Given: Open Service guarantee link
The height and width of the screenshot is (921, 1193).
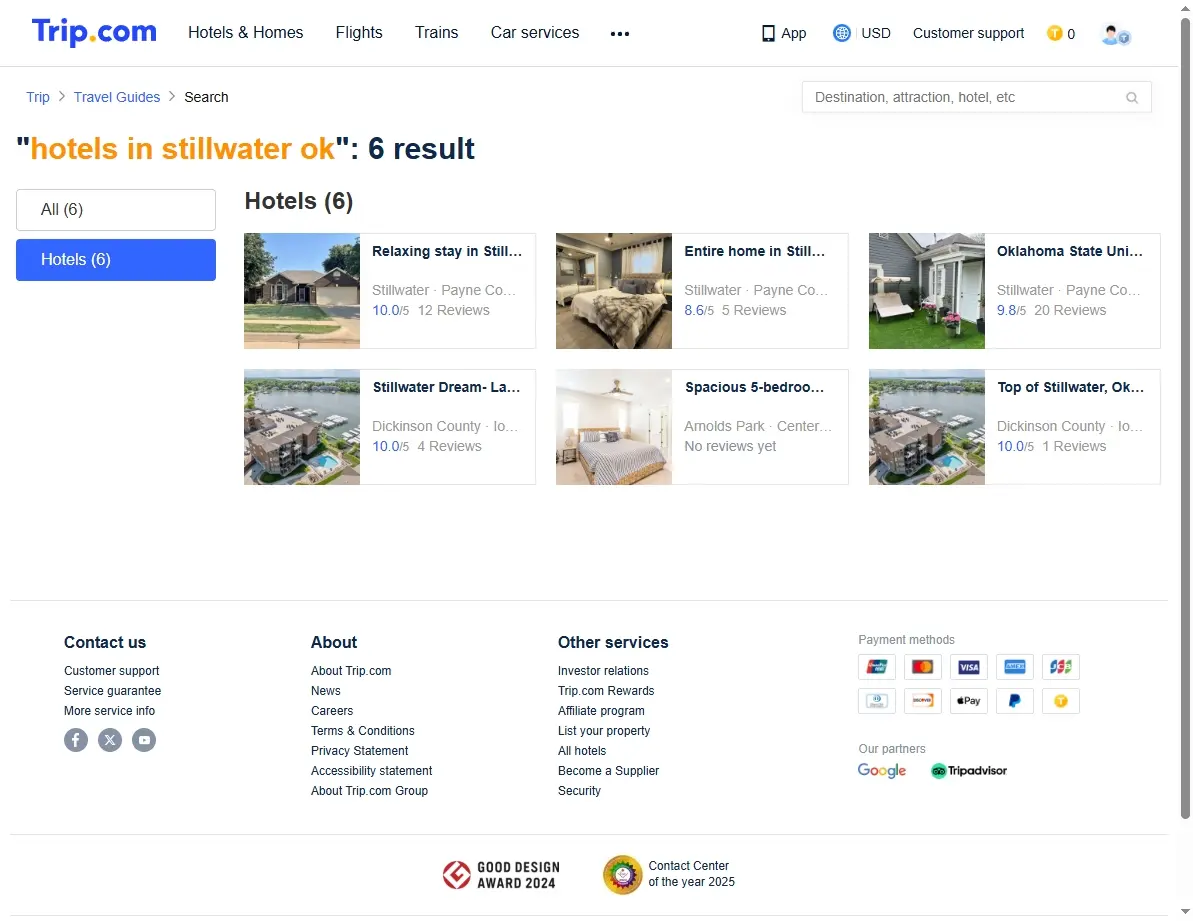Looking at the screenshot, I should (x=113, y=691).
